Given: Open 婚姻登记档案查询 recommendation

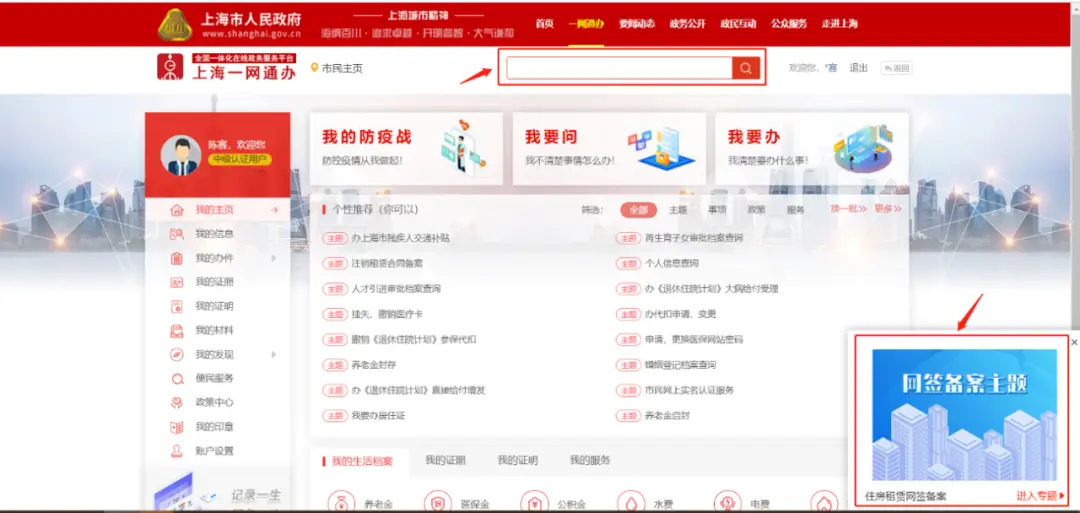Looking at the screenshot, I should 681,365.
